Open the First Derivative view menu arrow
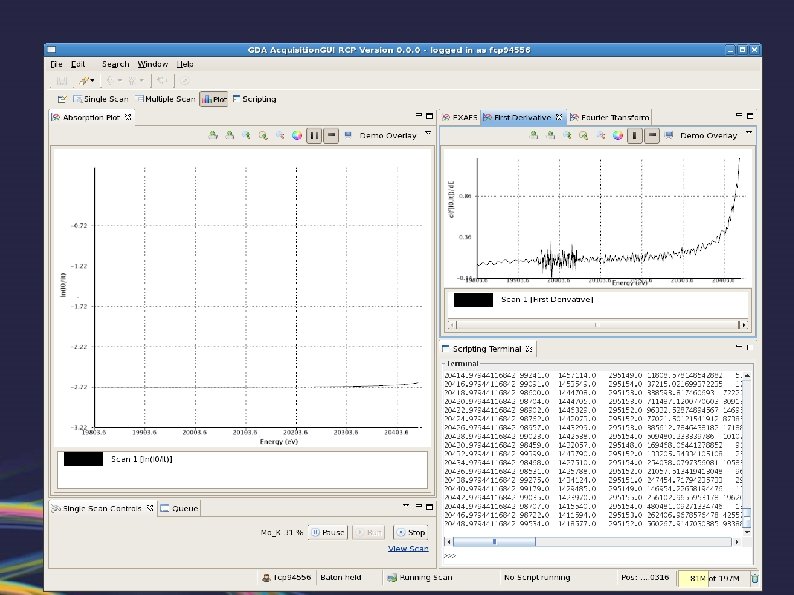794x595 pixels. [x=747, y=133]
